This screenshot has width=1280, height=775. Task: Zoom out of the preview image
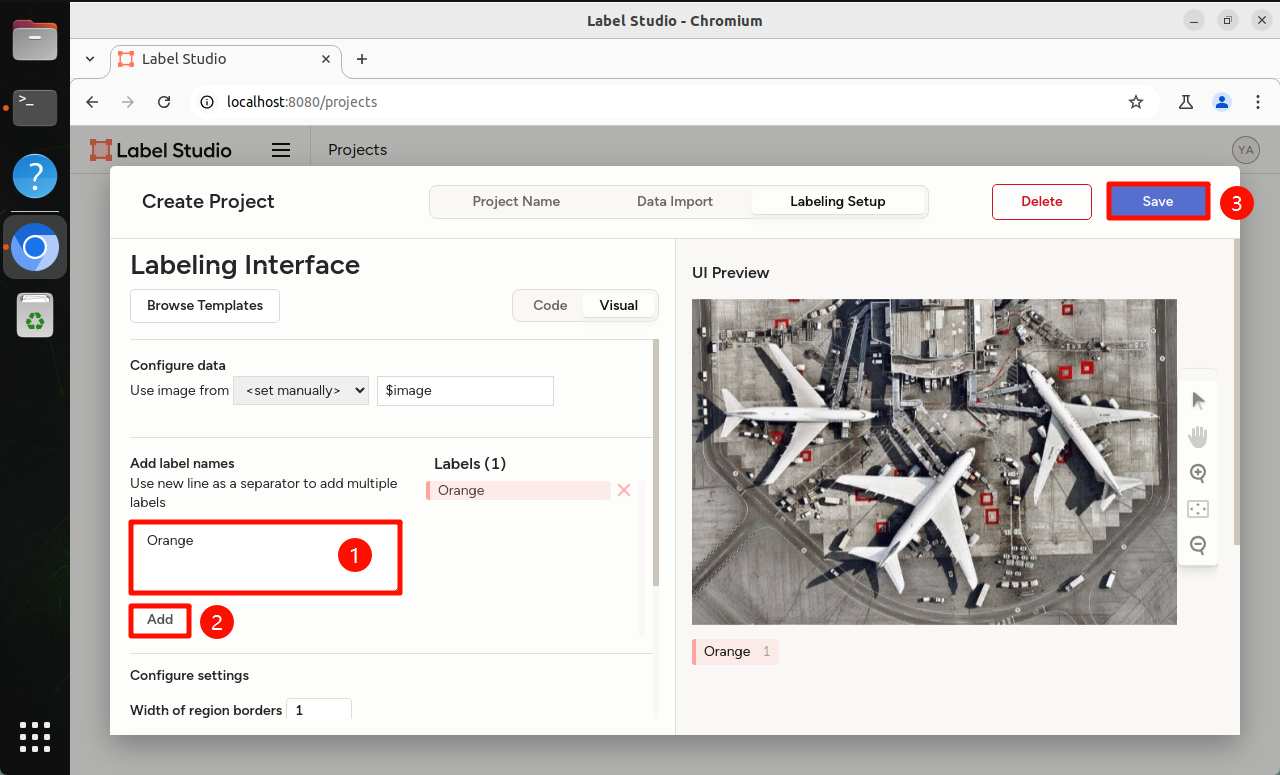1198,545
